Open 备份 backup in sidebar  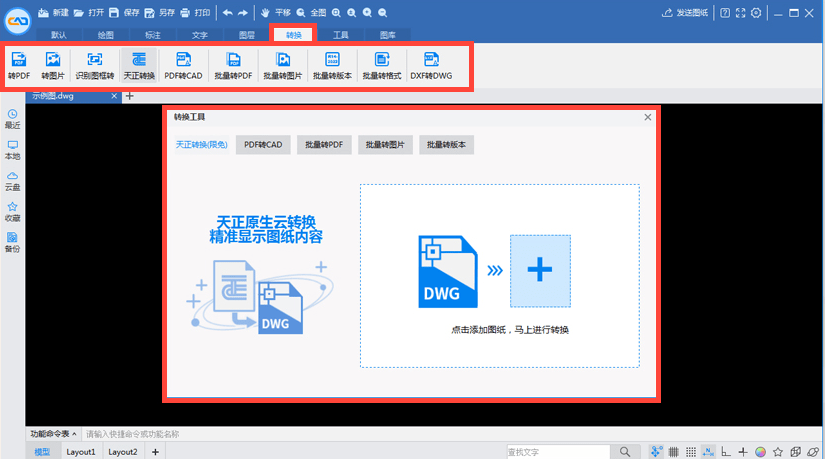(x=13, y=243)
